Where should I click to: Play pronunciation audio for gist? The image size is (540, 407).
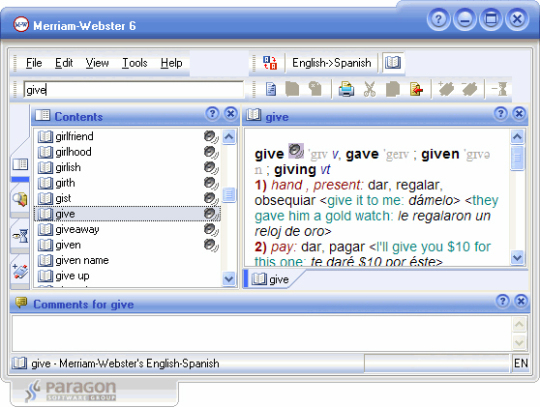tap(210, 199)
